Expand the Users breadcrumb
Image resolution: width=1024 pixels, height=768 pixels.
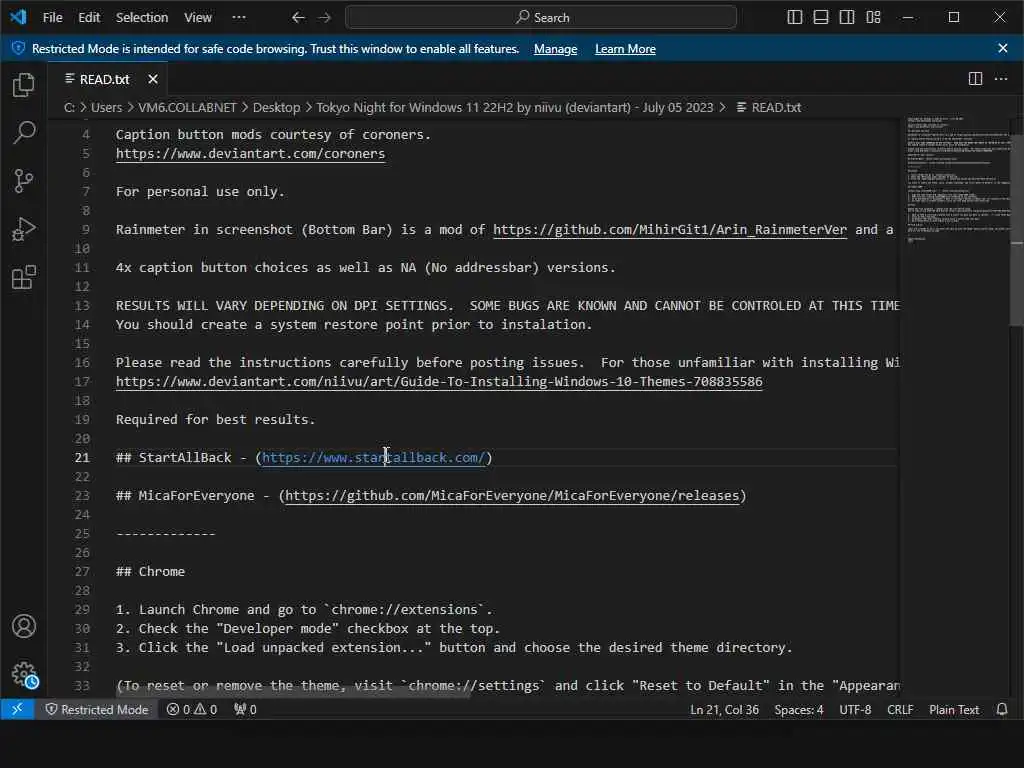[x=106, y=107]
